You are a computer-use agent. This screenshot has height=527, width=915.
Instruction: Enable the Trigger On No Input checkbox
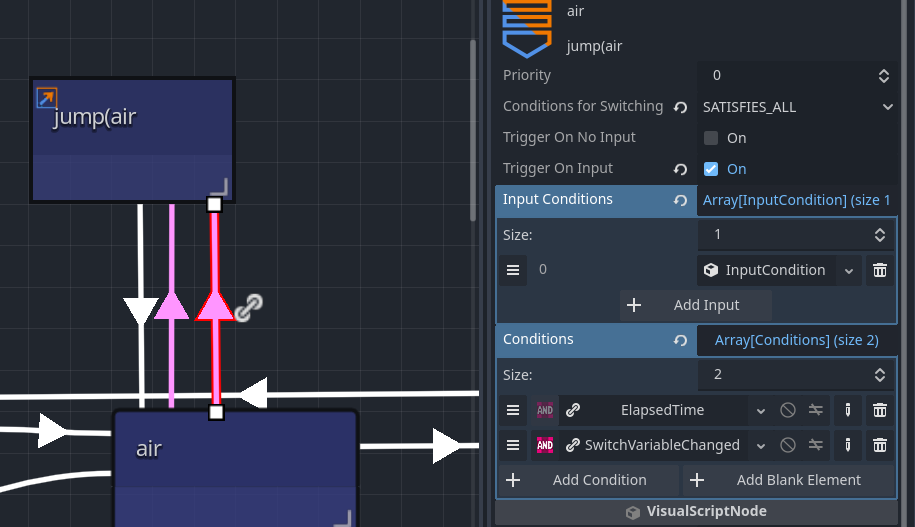tap(711, 138)
